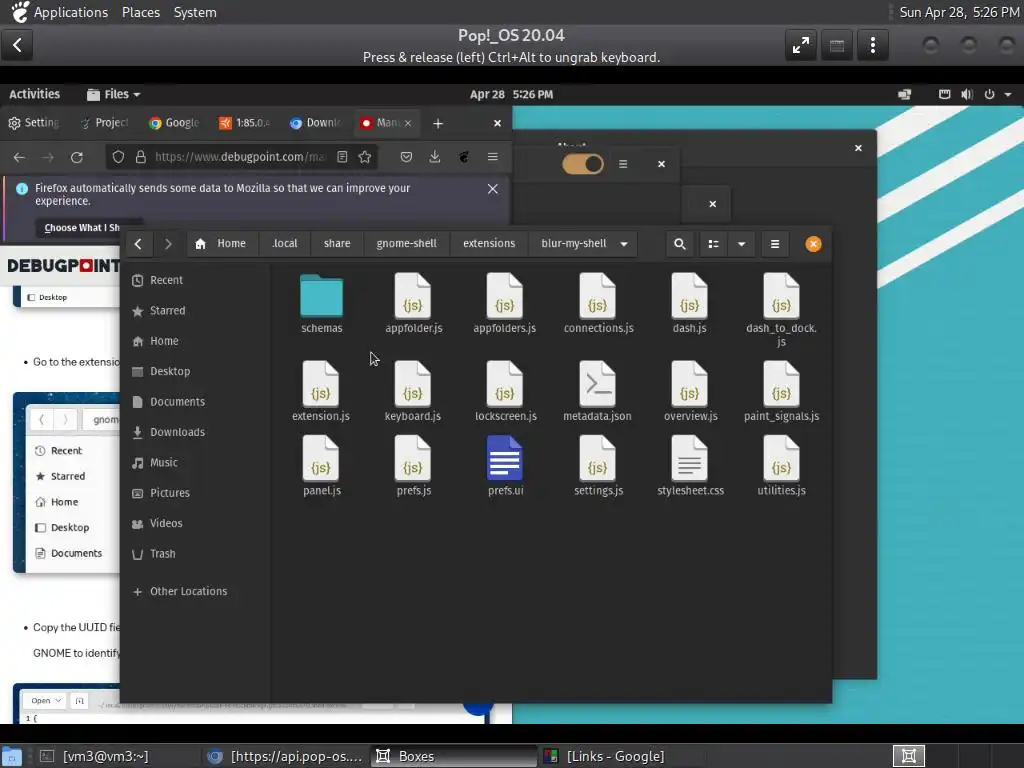The image size is (1024, 768).
Task: Click the Files search icon
Action: click(680, 244)
